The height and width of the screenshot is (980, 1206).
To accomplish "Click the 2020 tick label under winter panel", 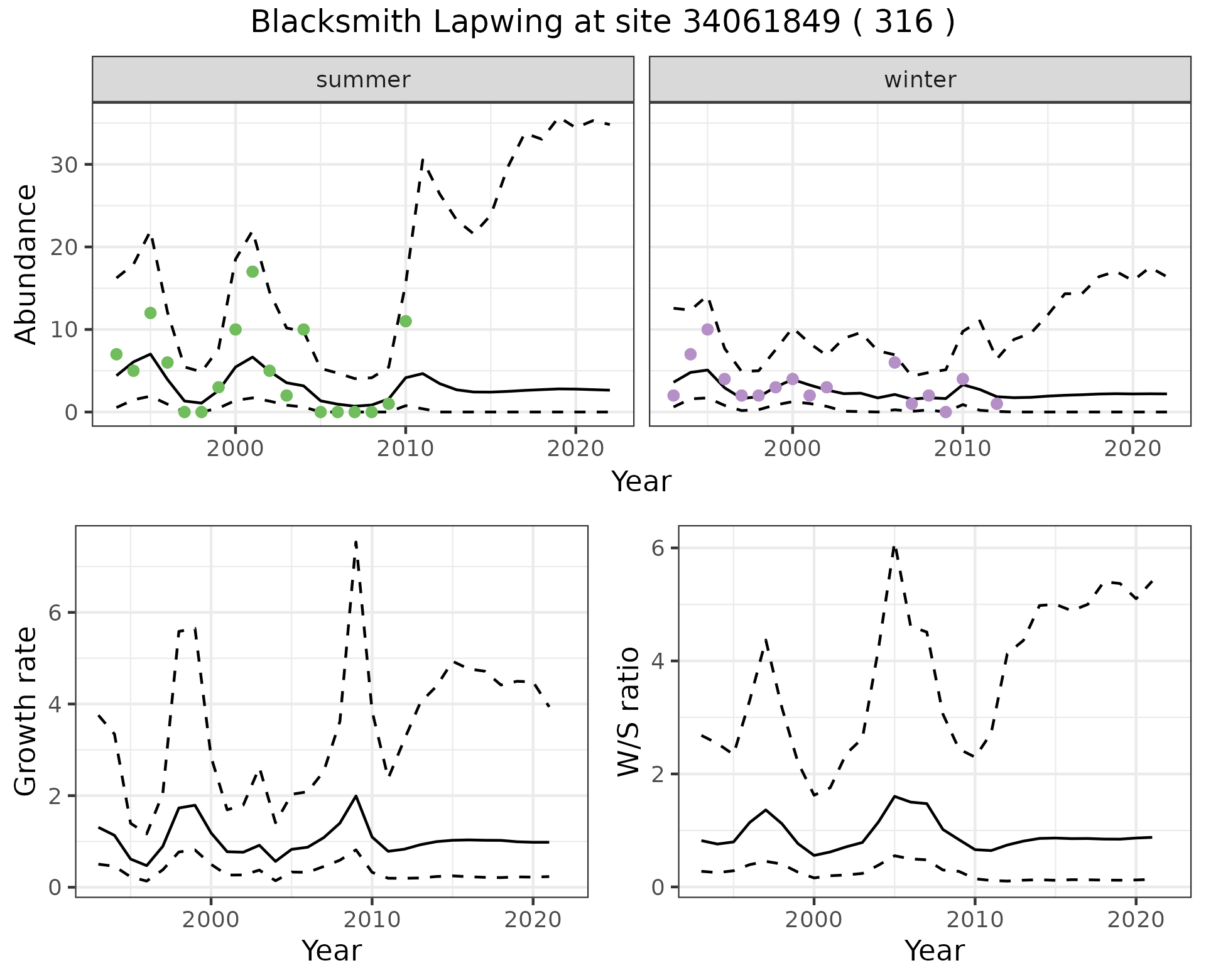I will click(1133, 449).
